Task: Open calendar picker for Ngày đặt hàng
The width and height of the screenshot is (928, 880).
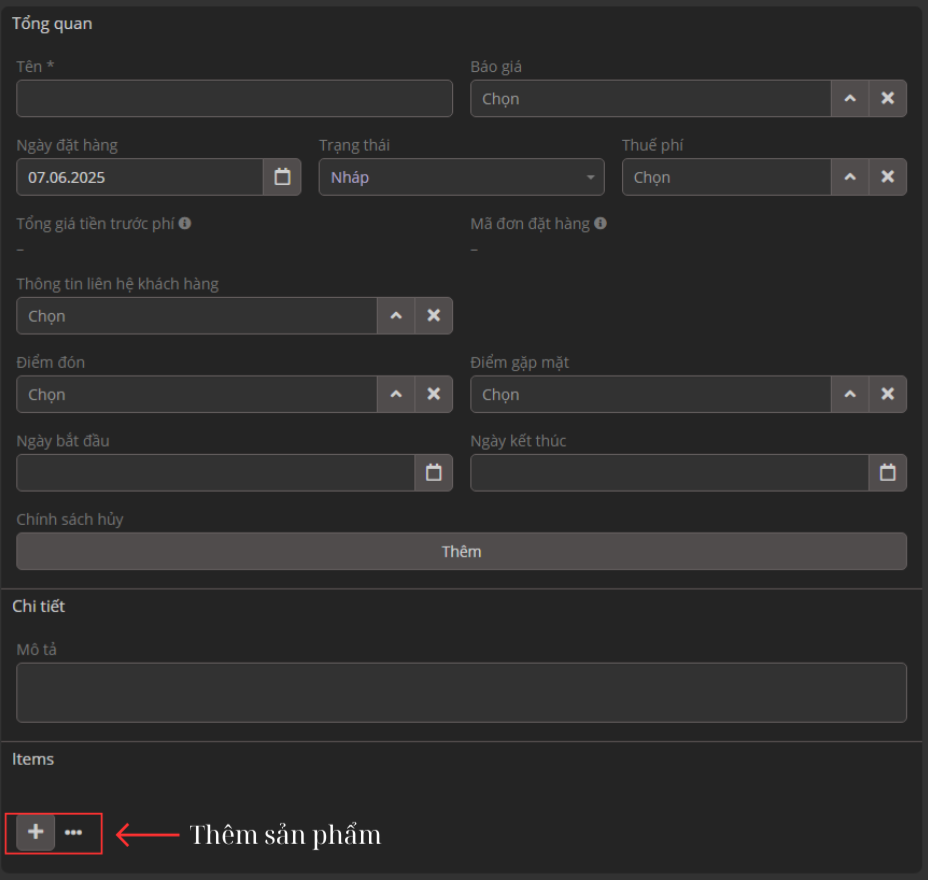Action: coord(282,177)
